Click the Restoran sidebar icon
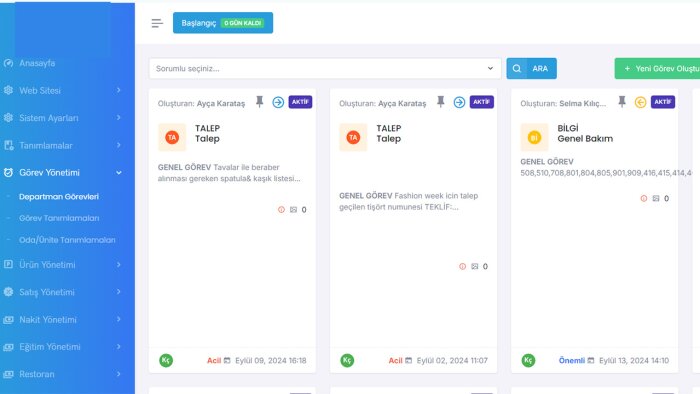 click(x=8, y=374)
